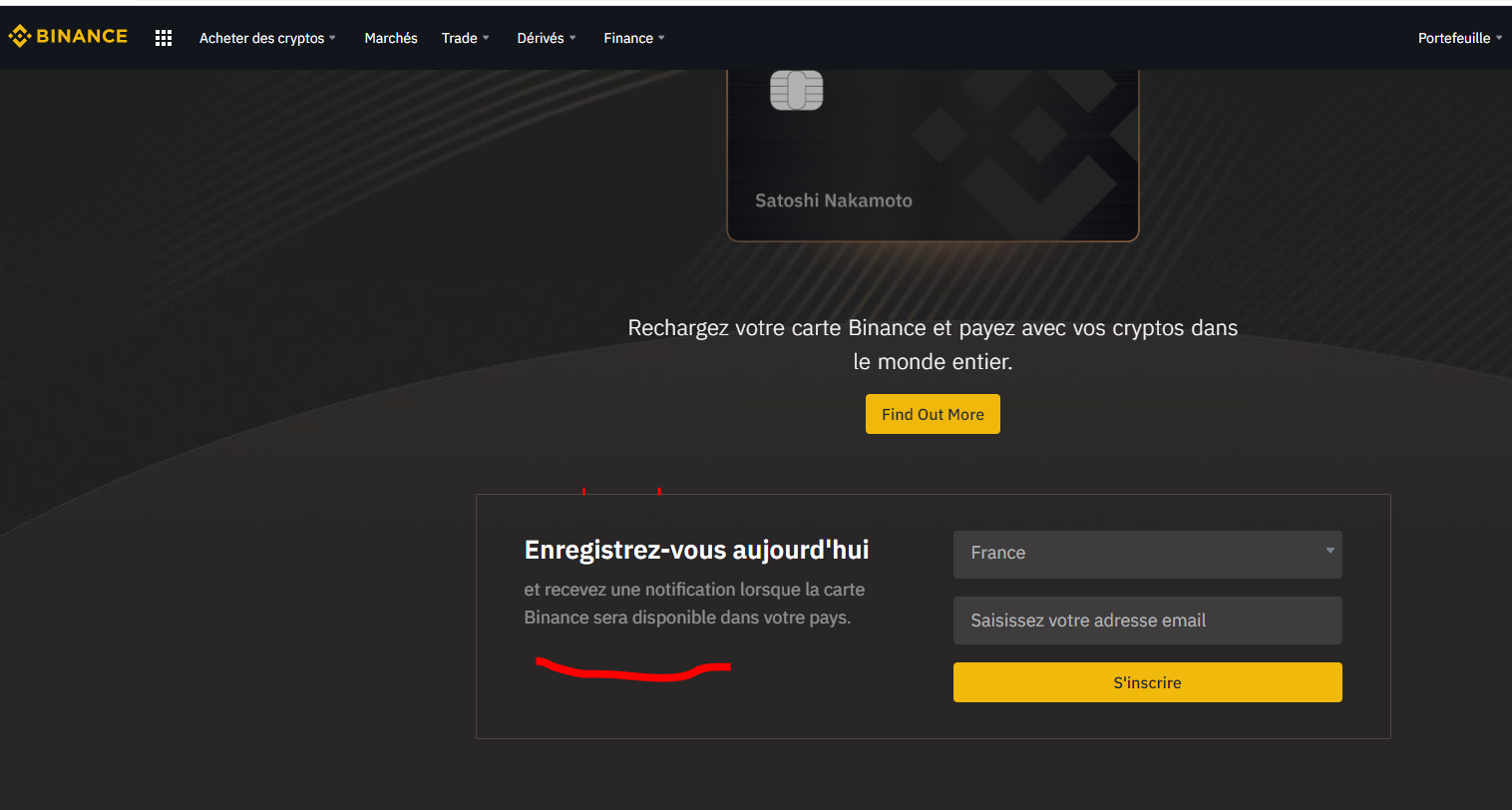This screenshot has width=1512, height=810.
Task: Focus the email address input field
Action: (1147, 620)
